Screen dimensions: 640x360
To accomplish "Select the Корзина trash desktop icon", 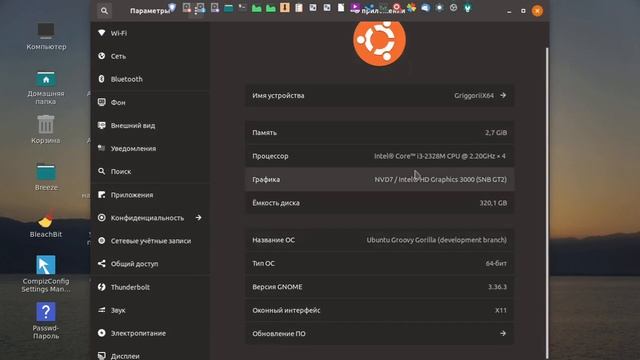I will coord(46,129).
